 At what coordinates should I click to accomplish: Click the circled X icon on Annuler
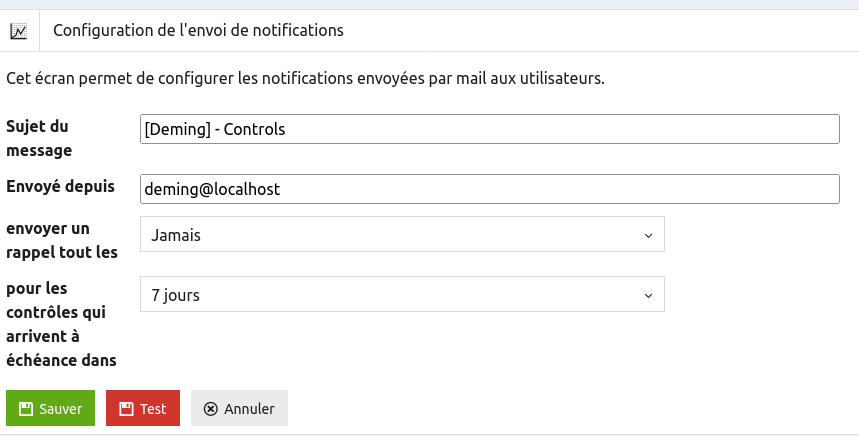click(x=210, y=409)
